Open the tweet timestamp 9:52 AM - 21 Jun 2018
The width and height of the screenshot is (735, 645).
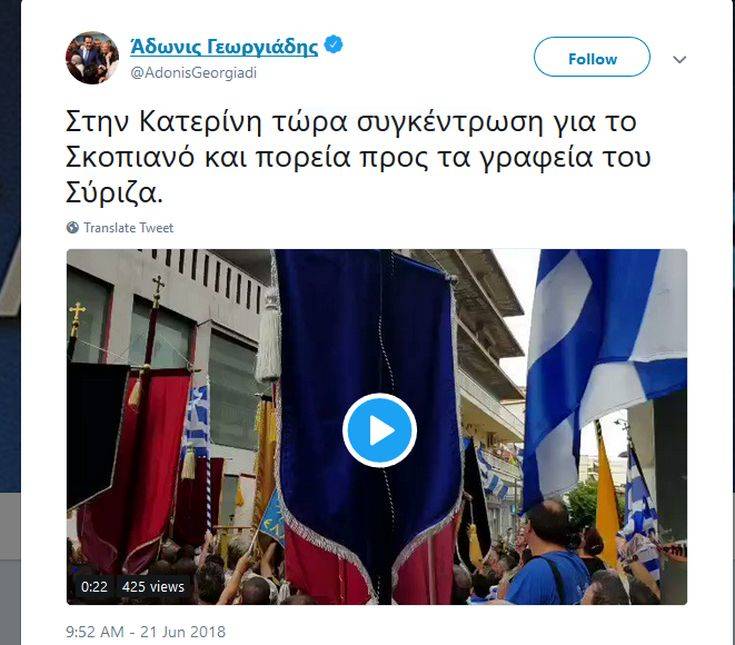(145, 632)
